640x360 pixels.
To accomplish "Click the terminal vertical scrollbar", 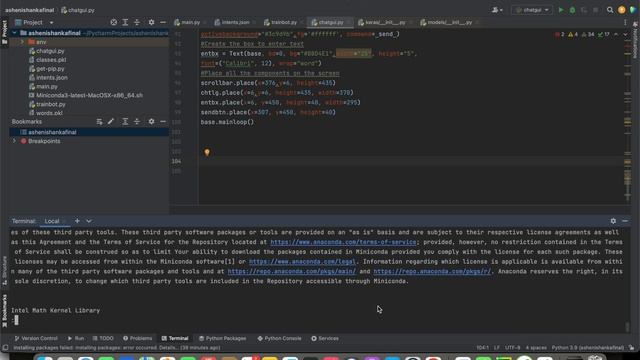I will click(x=627, y=327).
